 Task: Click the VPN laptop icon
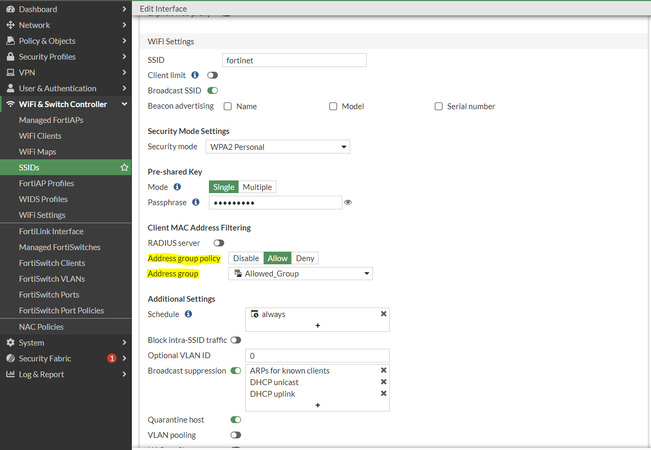pyautogui.click(x=10, y=72)
